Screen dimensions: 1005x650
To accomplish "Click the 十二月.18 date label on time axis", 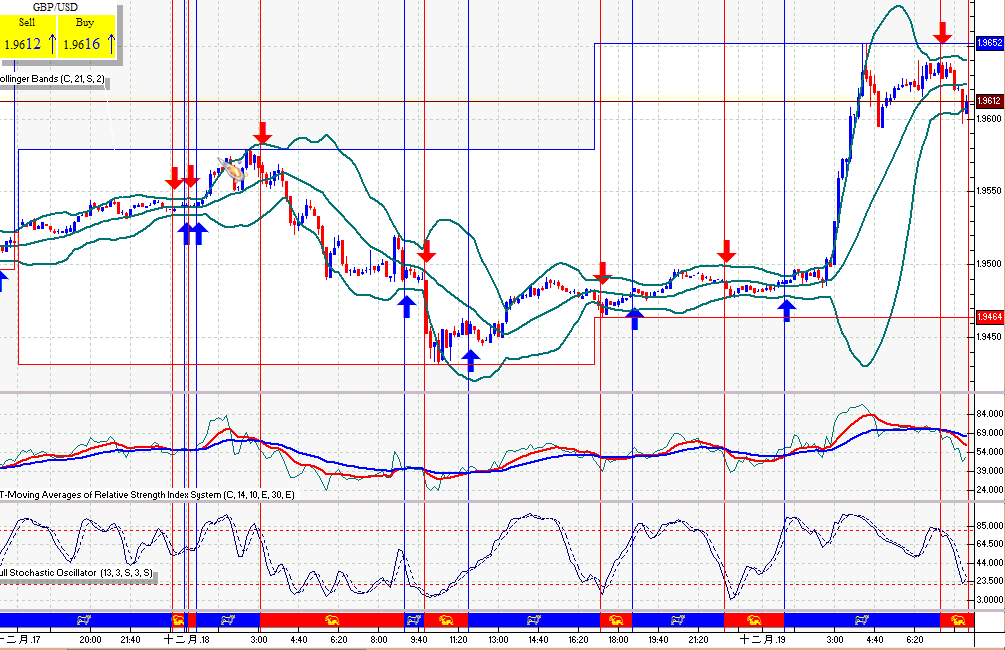I will tap(187, 639).
